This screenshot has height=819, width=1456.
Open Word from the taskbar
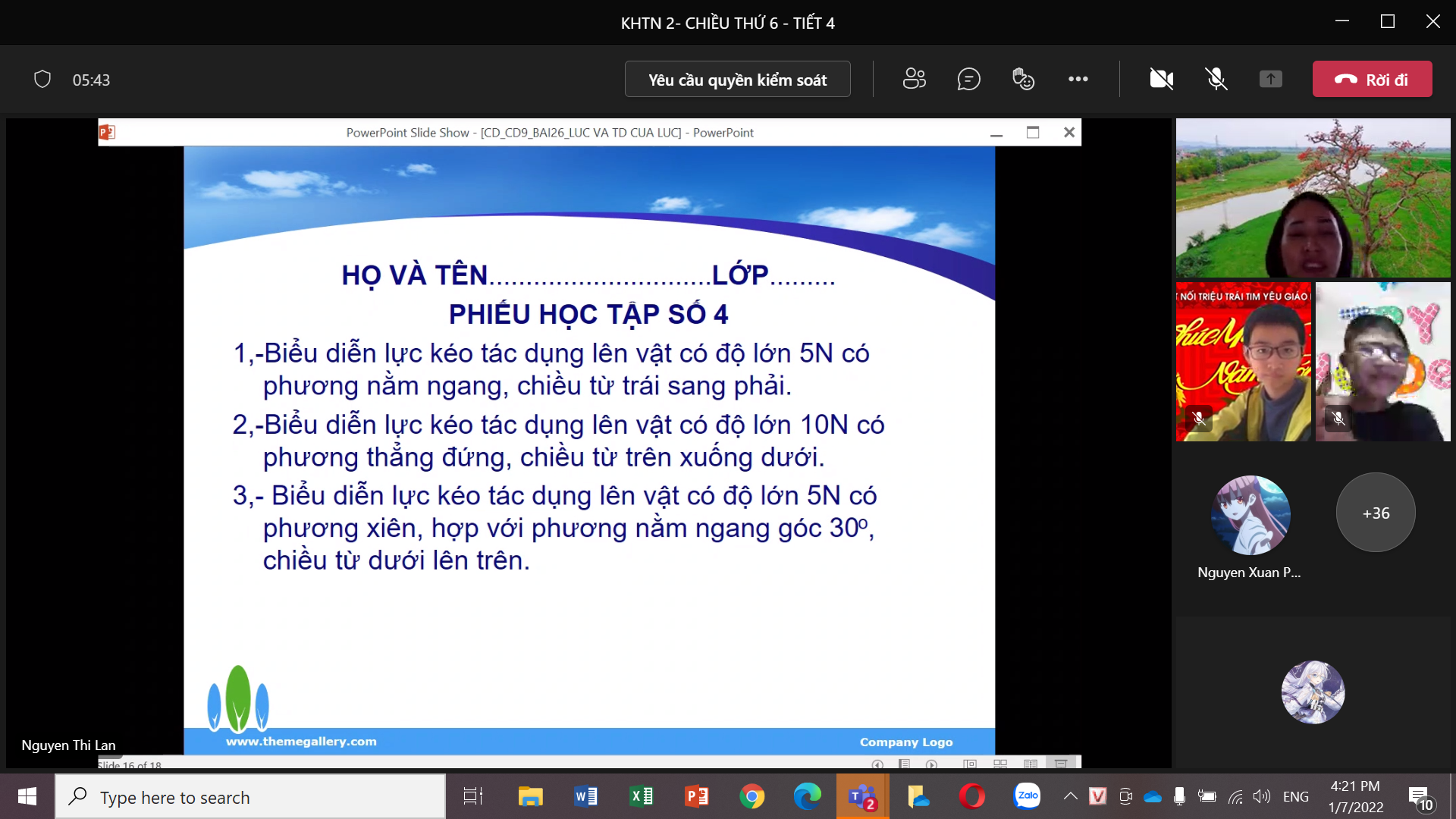pos(585,796)
